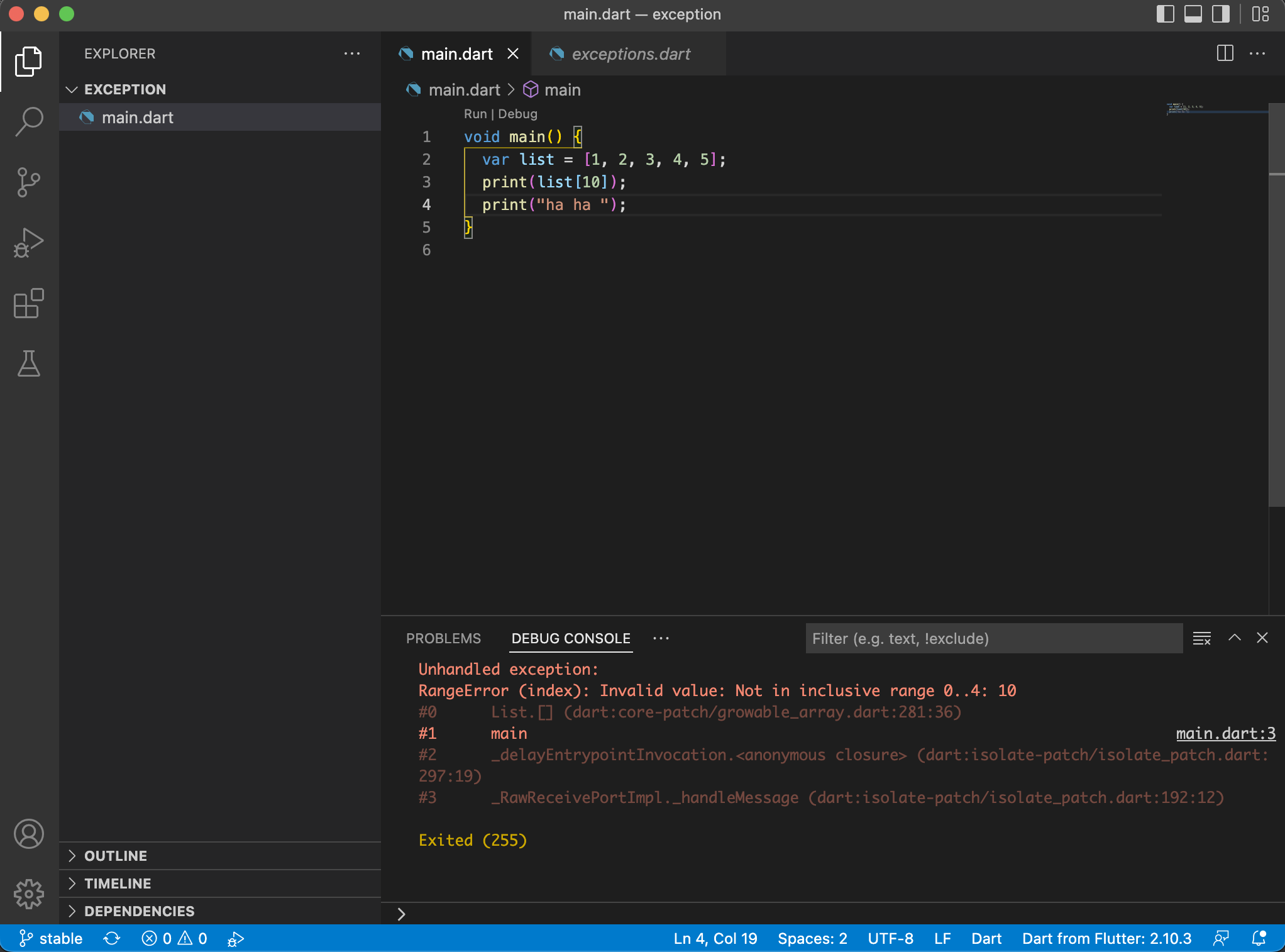This screenshot has height=952, width=1285.
Task: Open main.dart:3 from the stack trace
Action: point(1225,733)
